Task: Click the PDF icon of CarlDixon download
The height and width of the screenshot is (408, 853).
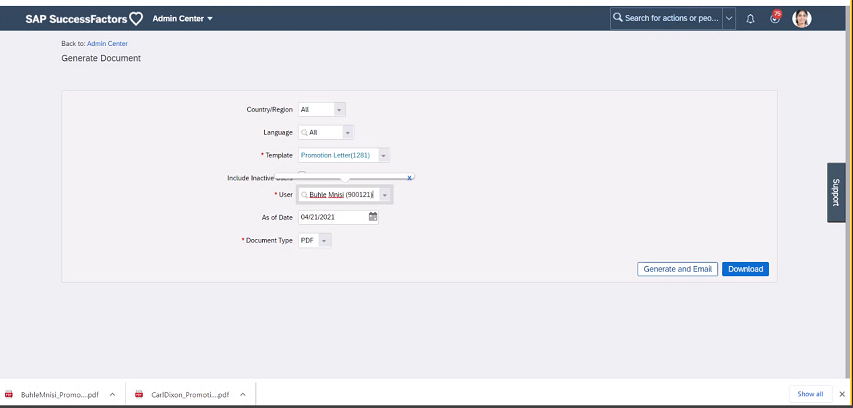Action: point(139,394)
